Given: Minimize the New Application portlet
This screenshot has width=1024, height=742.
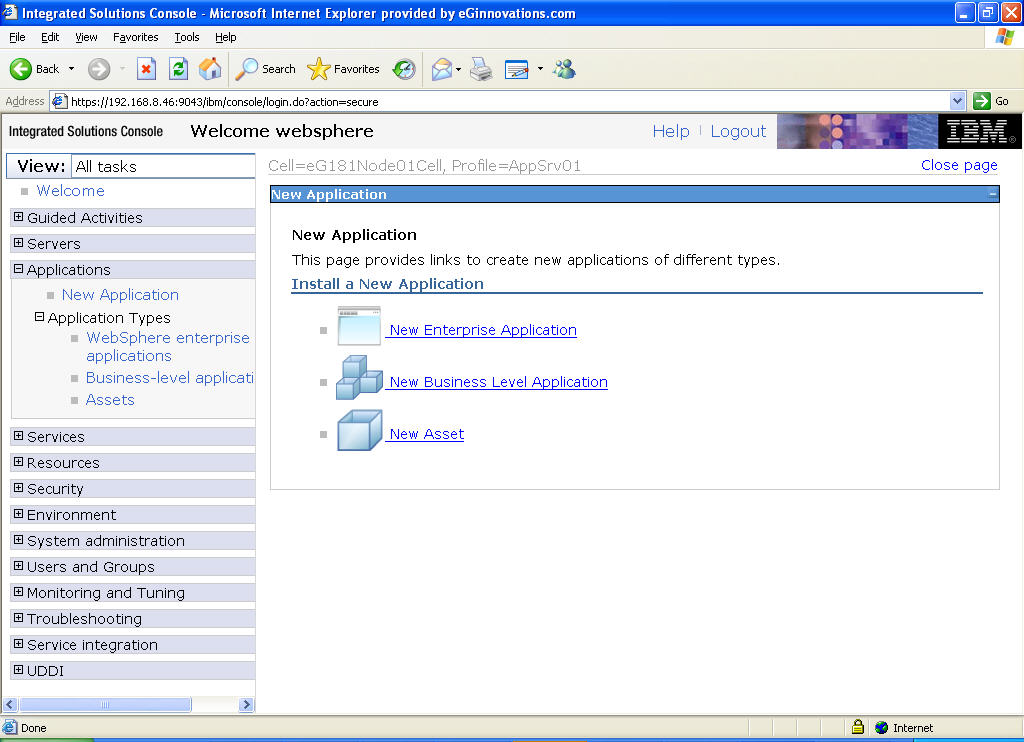Looking at the screenshot, I should [x=992, y=194].
